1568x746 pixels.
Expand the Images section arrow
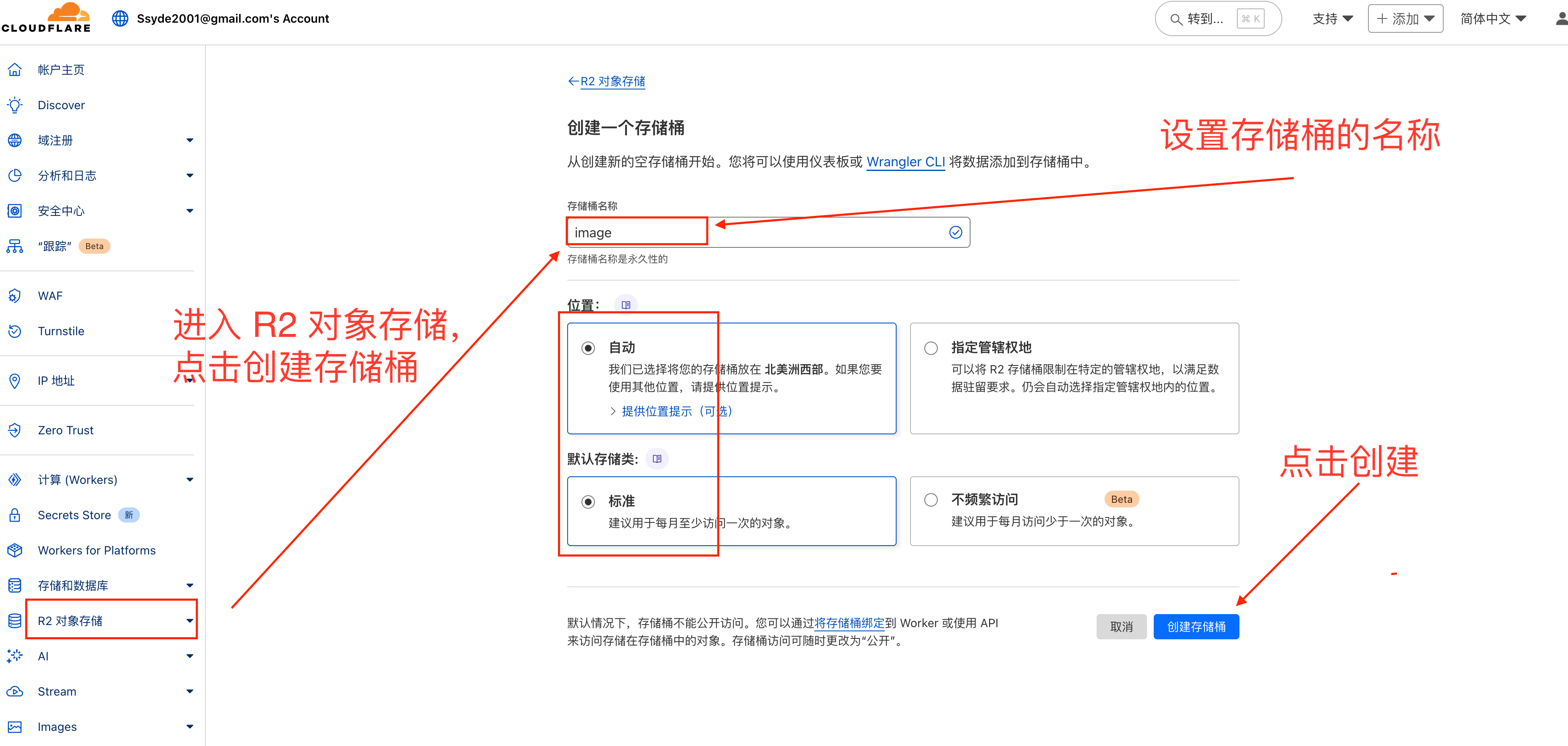coord(190,727)
